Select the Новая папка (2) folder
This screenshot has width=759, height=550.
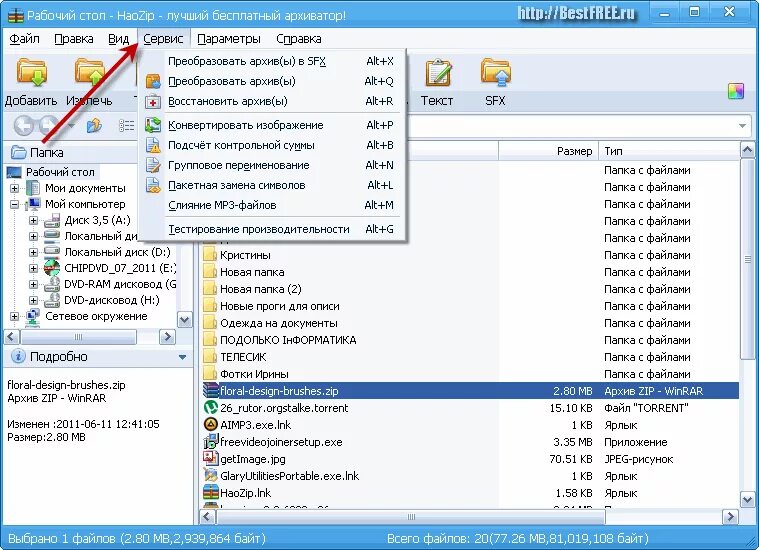coord(260,289)
